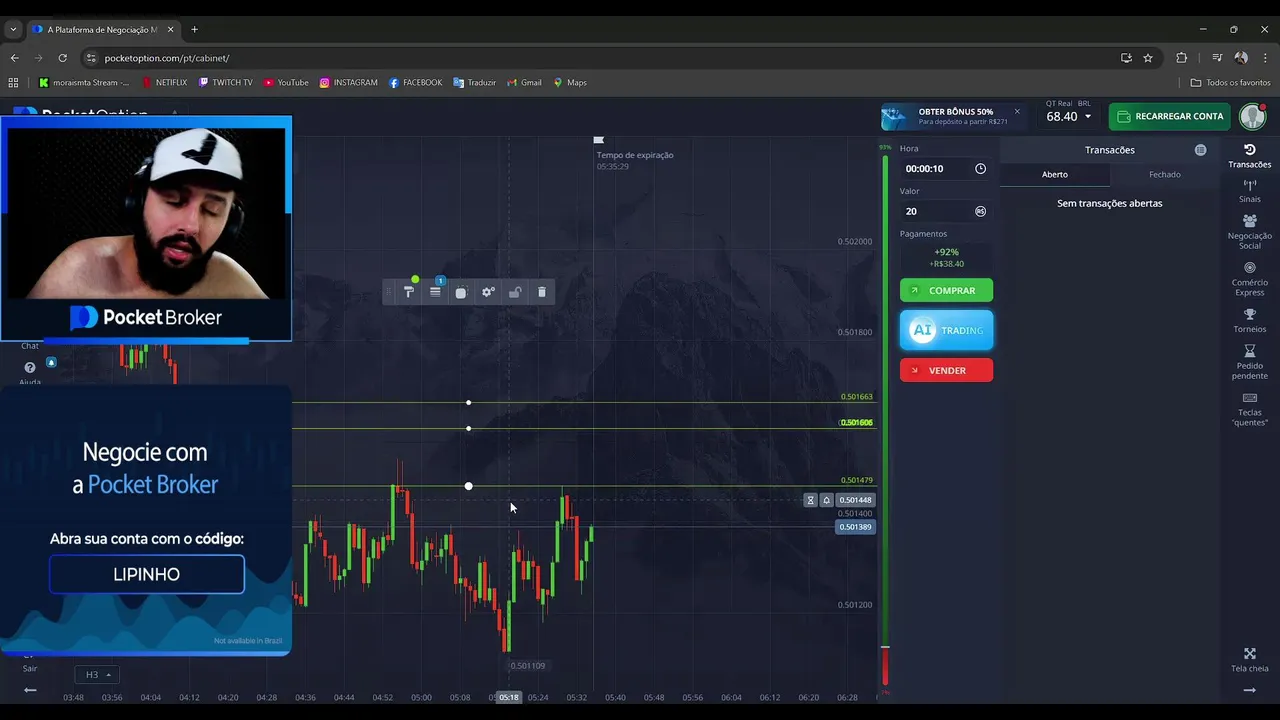Viewport: 1280px width, 720px height.
Task: Delete drawing with the trash icon
Action: tap(542, 292)
